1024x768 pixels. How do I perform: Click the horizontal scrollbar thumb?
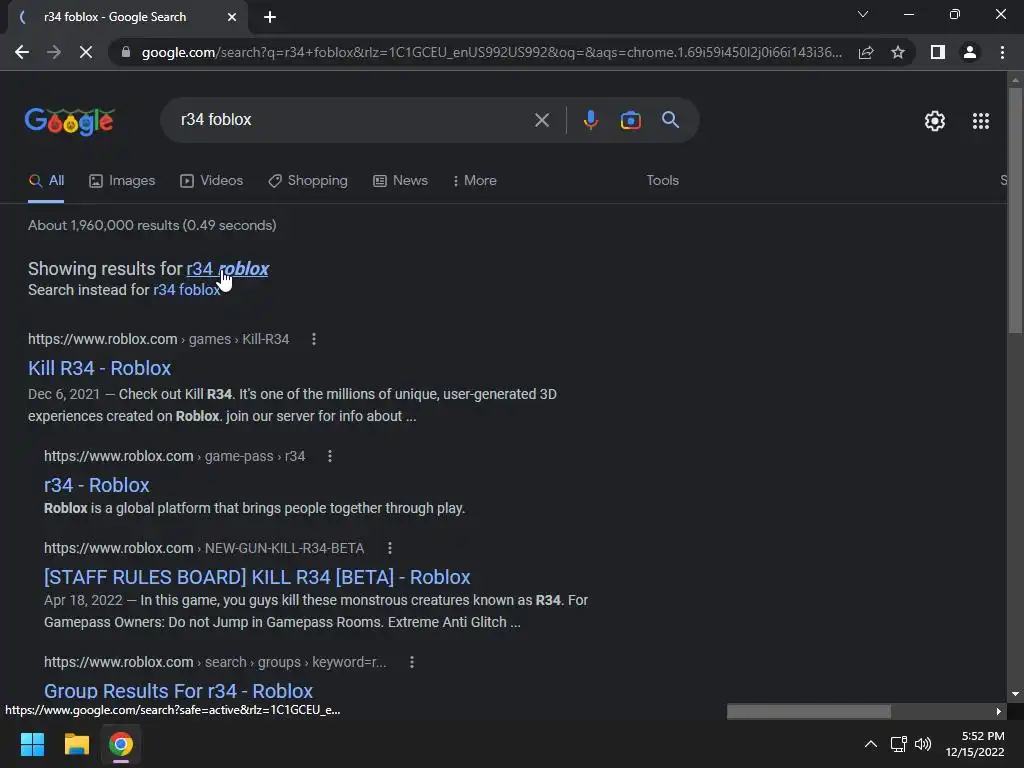[808, 711]
